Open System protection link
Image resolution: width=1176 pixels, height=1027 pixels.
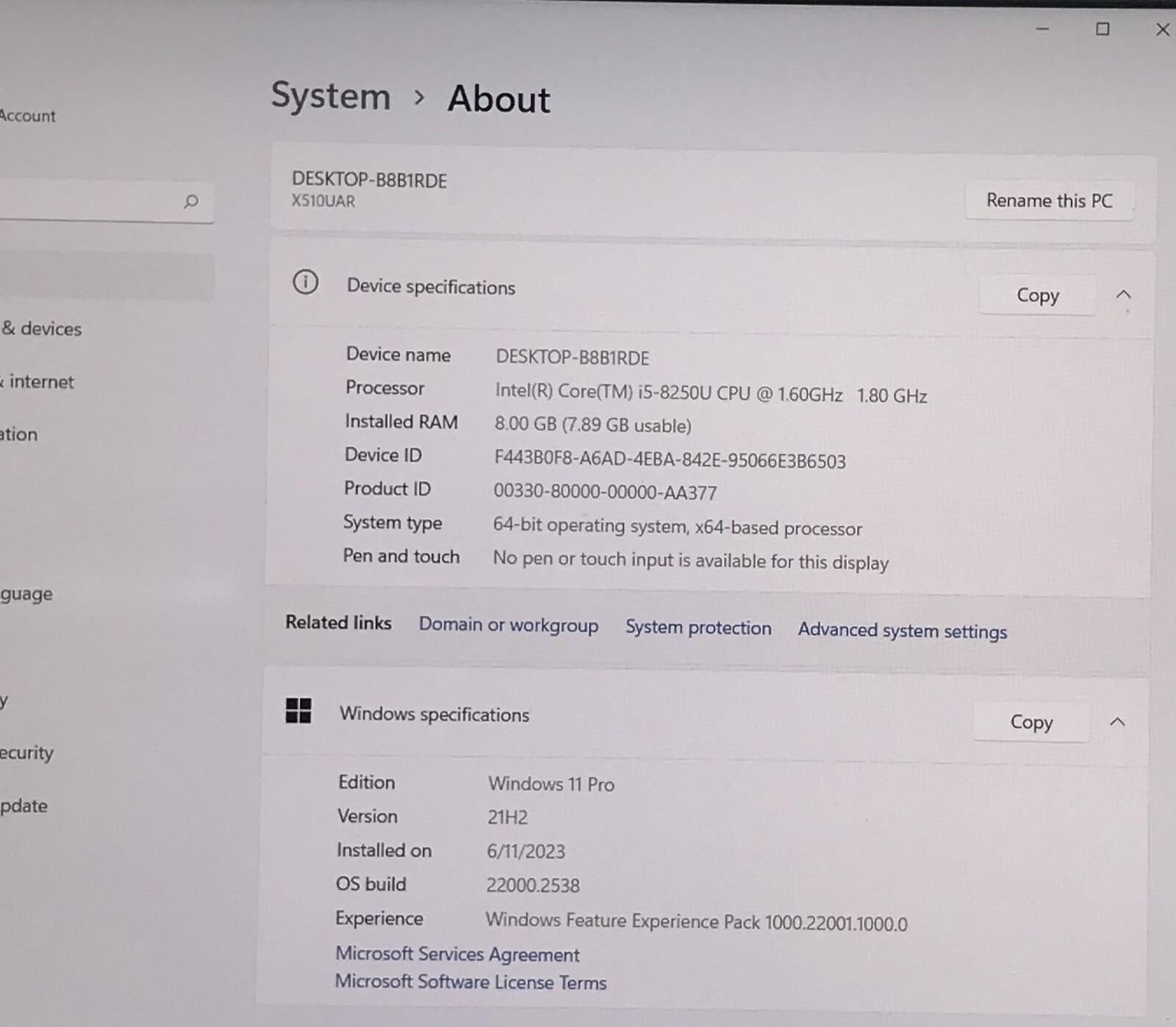point(698,628)
